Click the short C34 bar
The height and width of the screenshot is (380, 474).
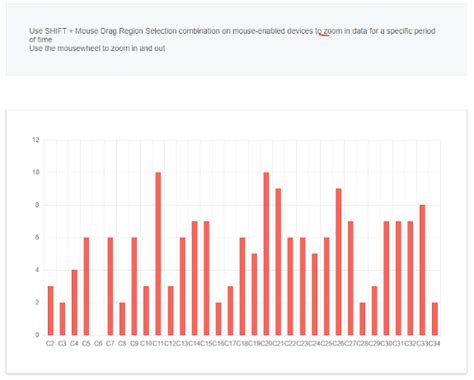click(x=435, y=319)
